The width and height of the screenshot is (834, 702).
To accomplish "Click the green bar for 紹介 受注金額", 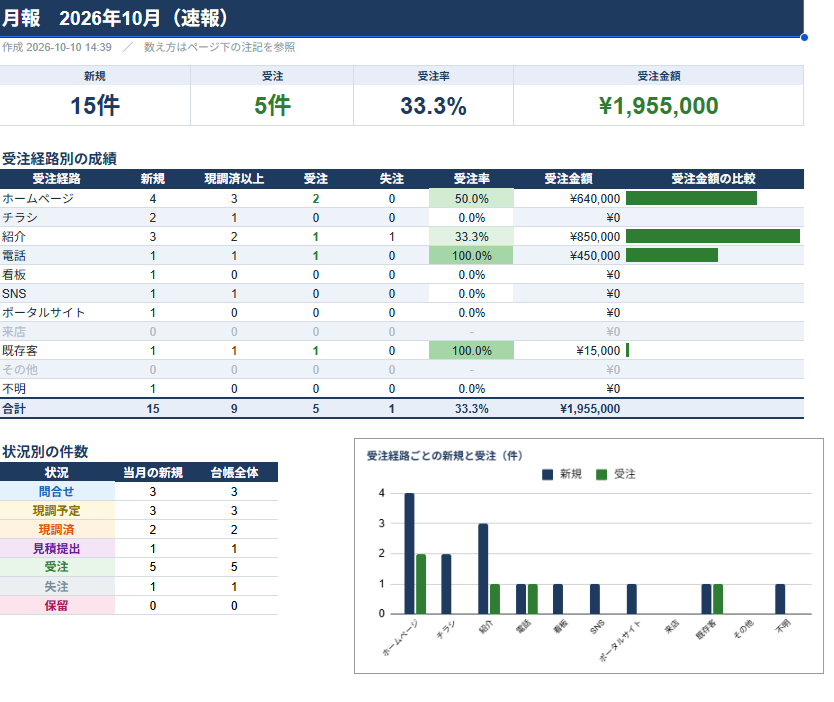I will [x=713, y=236].
